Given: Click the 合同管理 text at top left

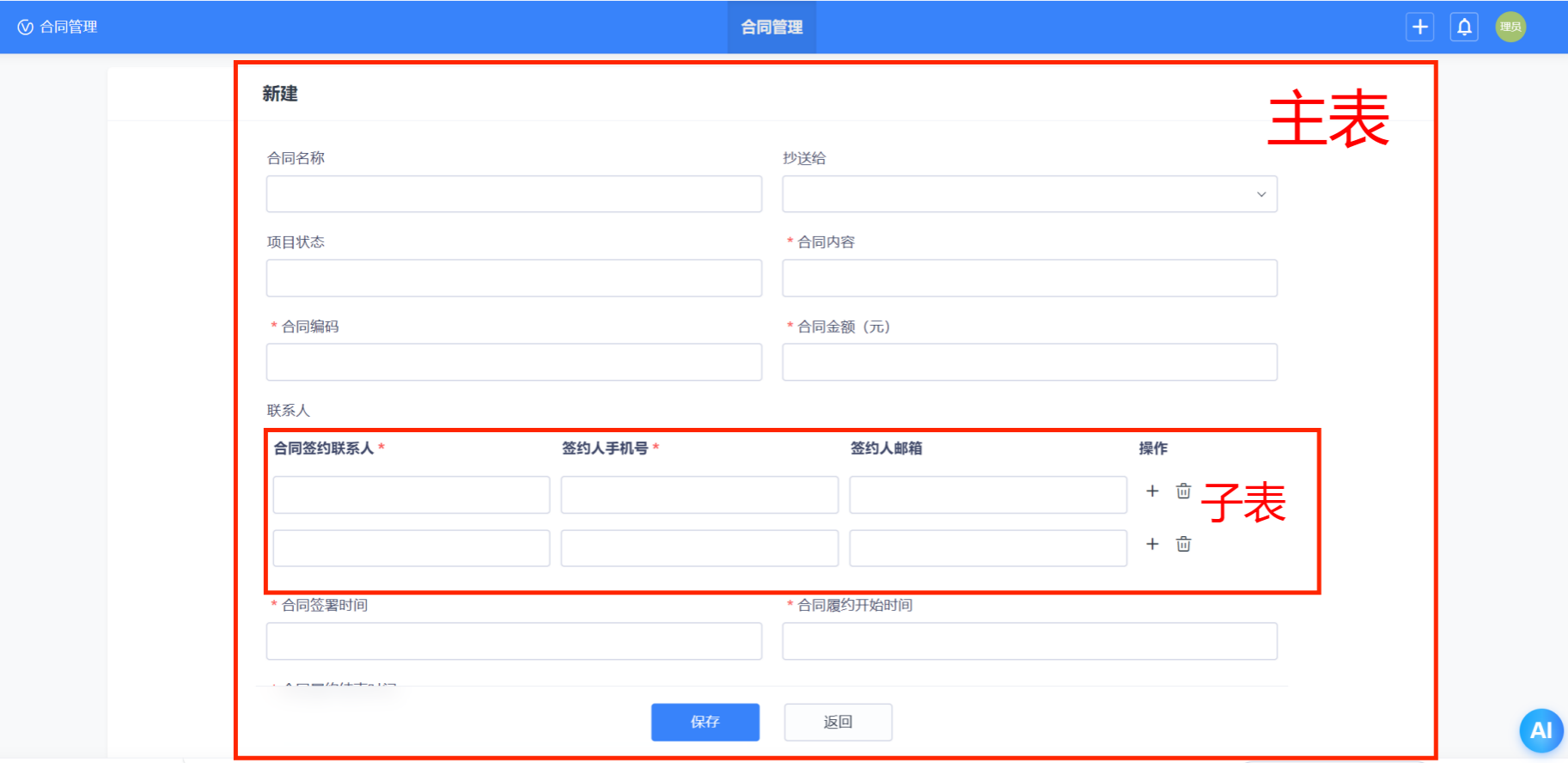Looking at the screenshot, I should pyautogui.click(x=69, y=27).
